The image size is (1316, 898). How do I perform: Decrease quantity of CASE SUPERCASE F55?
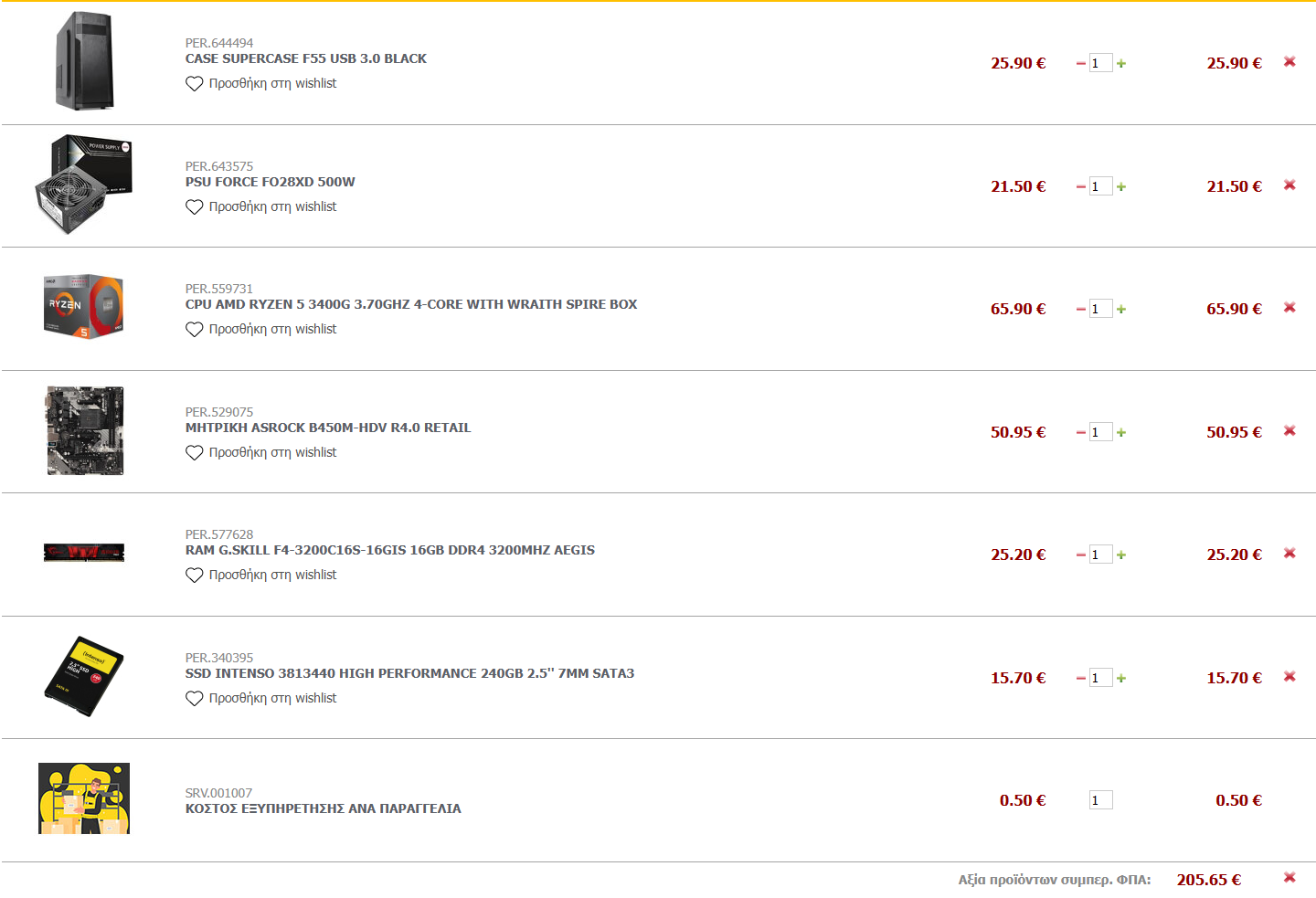(1081, 64)
